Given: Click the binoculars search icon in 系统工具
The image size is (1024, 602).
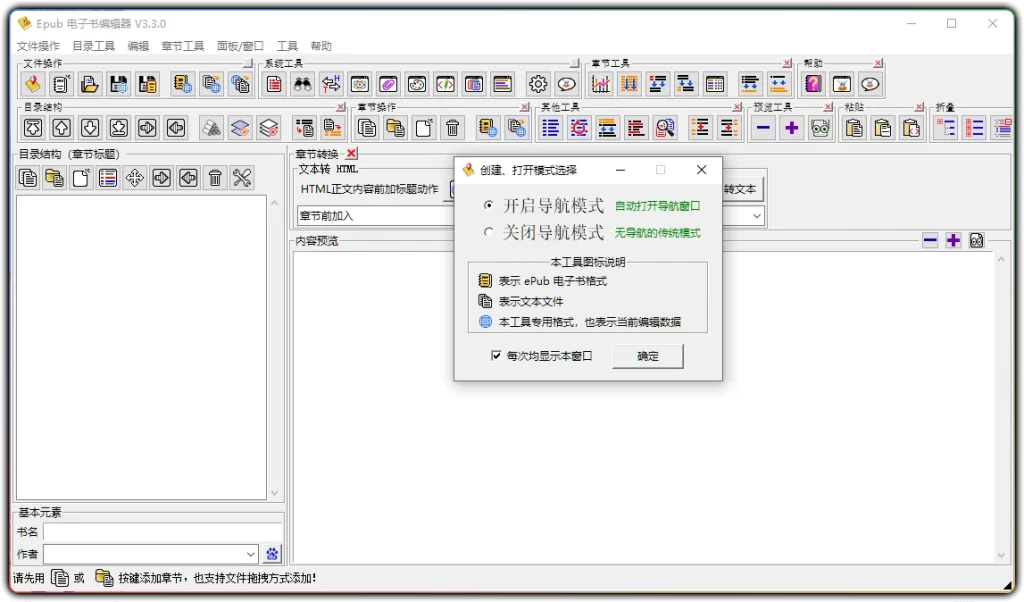Looking at the screenshot, I should click(x=302, y=84).
